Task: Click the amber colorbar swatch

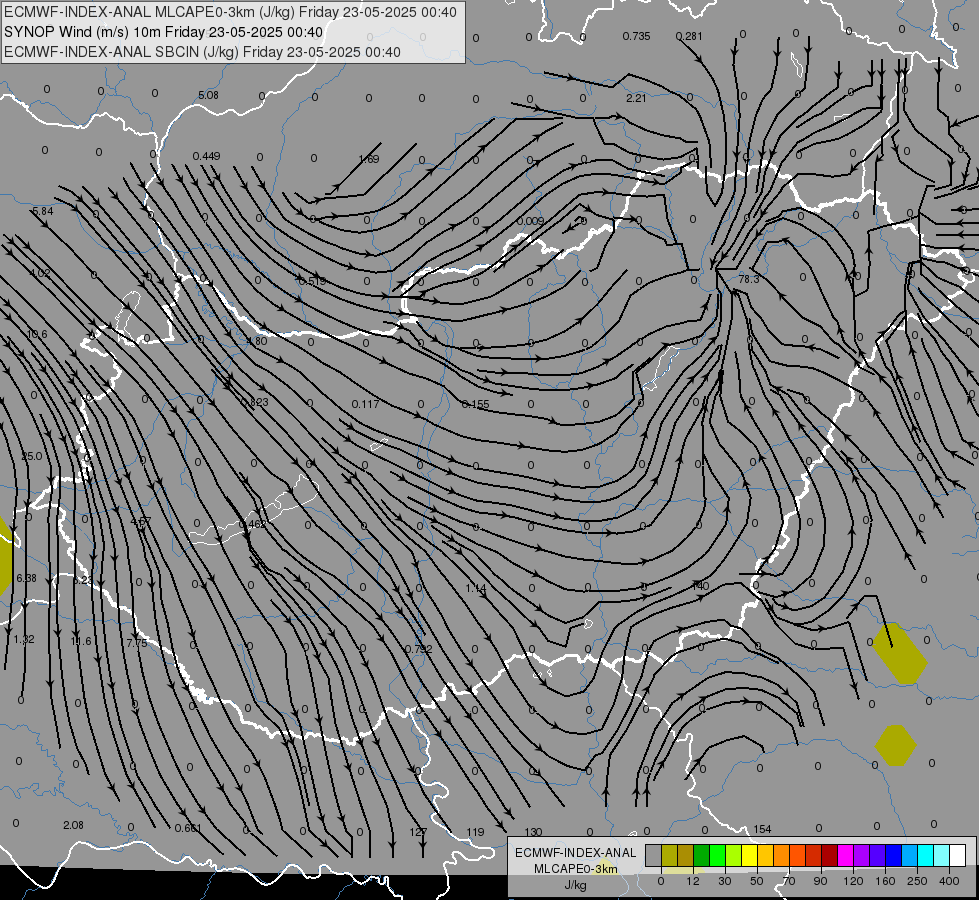Action: pos(766,855)
